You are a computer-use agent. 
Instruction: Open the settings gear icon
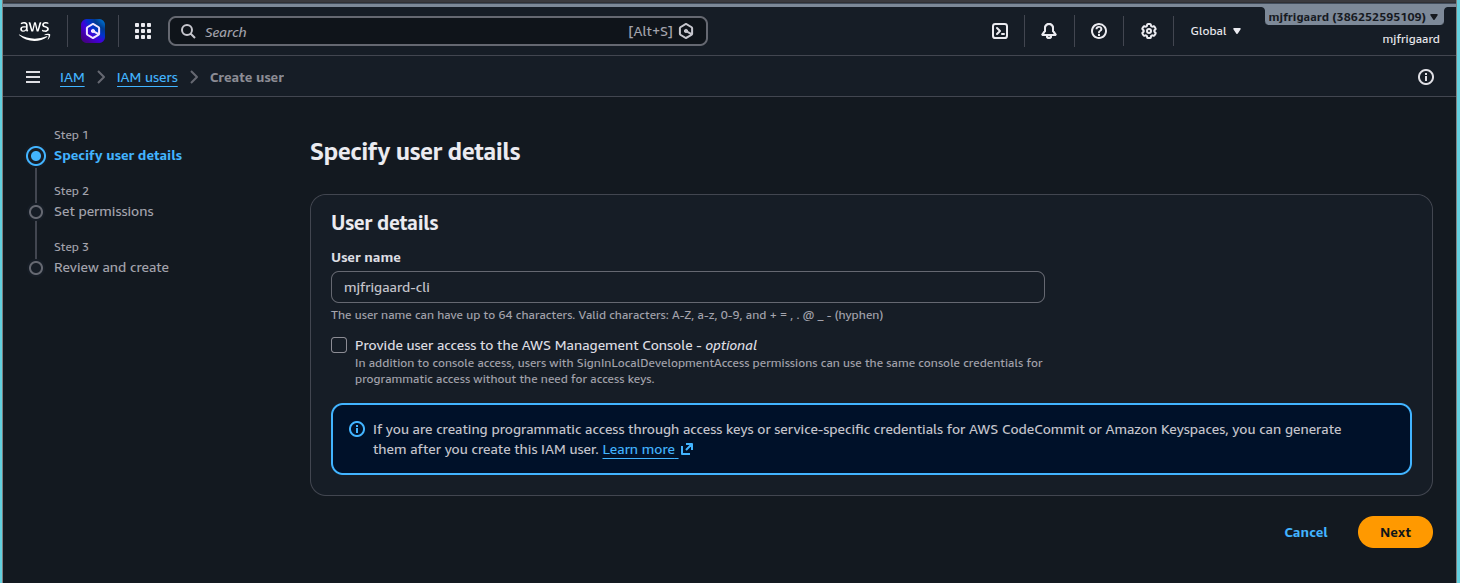point(1149,31)
